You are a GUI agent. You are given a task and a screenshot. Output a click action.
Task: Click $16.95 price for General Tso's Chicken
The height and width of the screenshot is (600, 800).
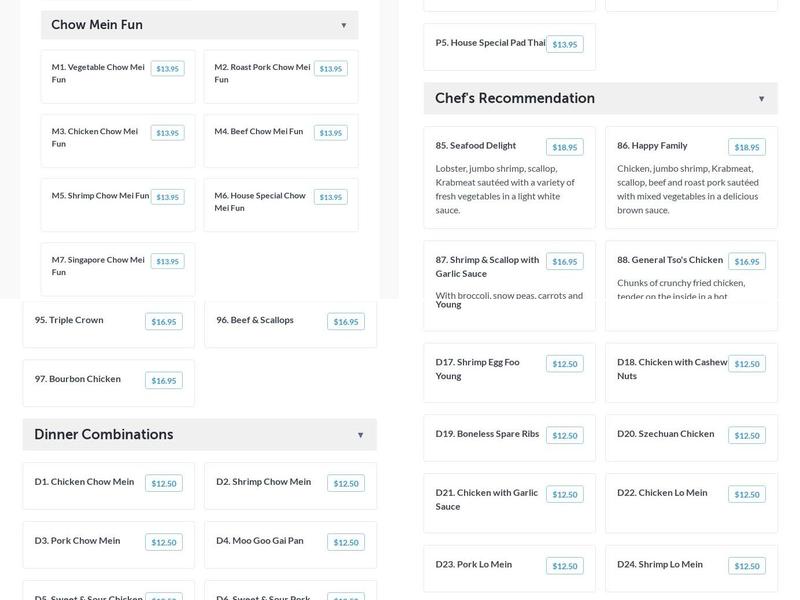[746, 262]
